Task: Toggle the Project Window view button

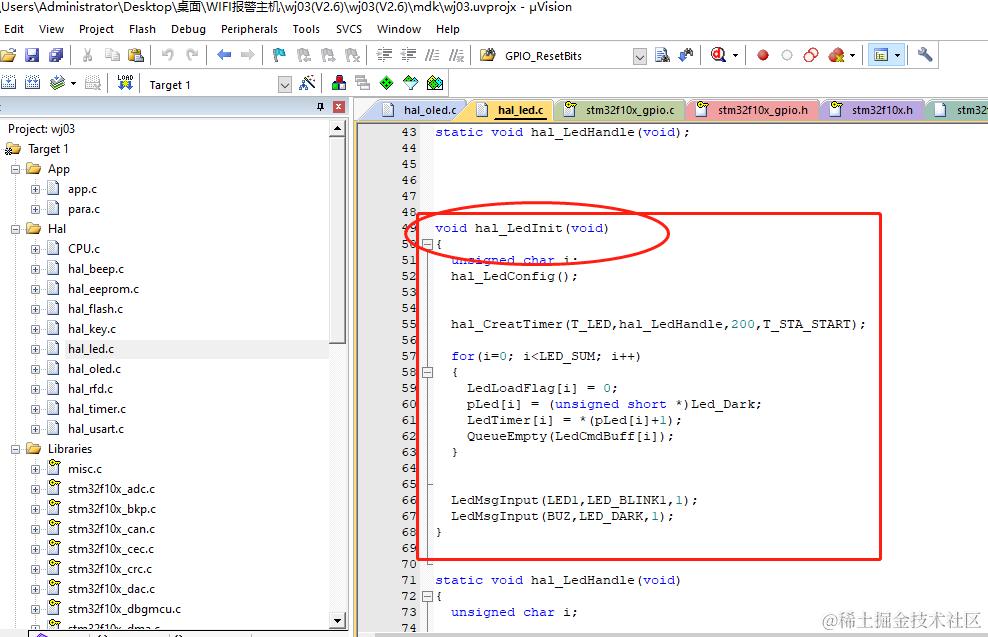Action: (881, 55)
